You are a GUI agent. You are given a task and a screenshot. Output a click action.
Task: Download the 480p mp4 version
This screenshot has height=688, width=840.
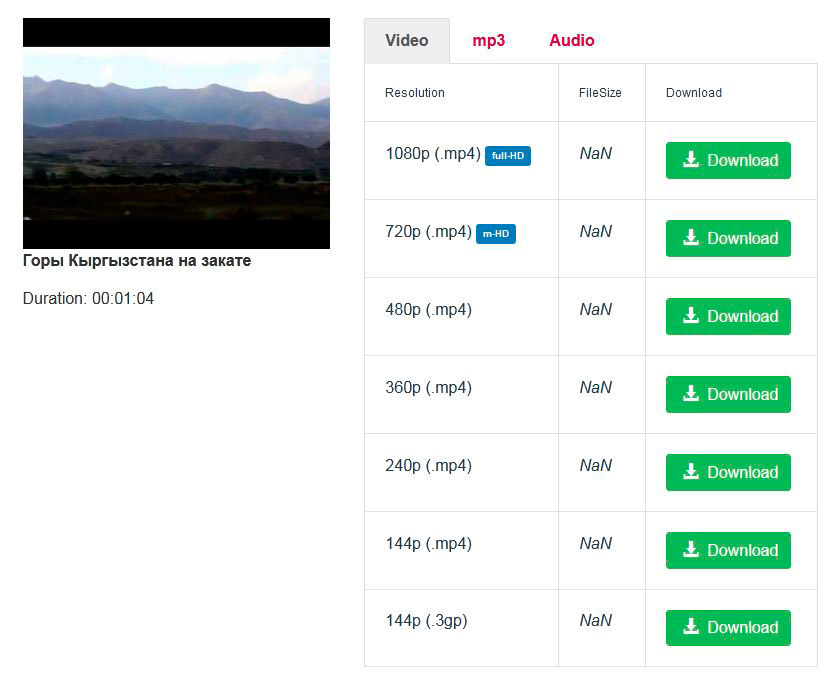(728, 316)
